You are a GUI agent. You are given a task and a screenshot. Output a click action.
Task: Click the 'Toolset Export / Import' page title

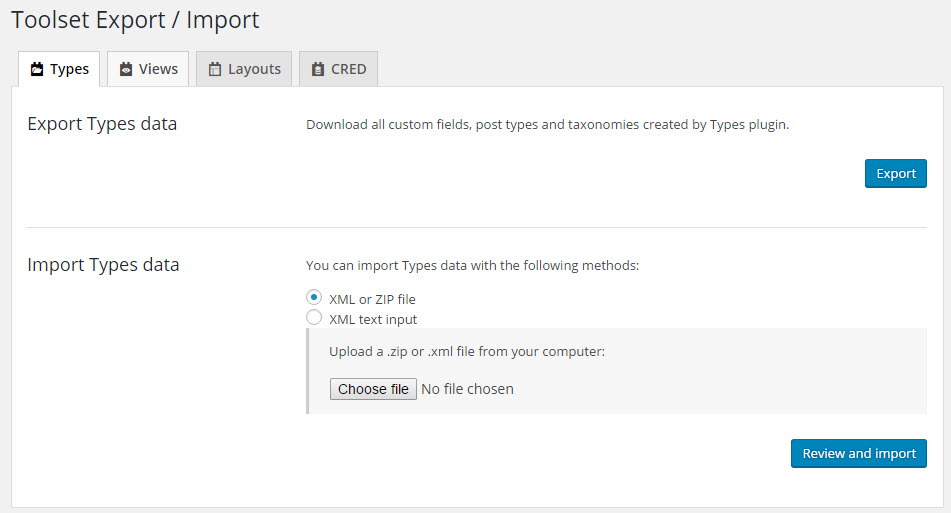[135, 20]
